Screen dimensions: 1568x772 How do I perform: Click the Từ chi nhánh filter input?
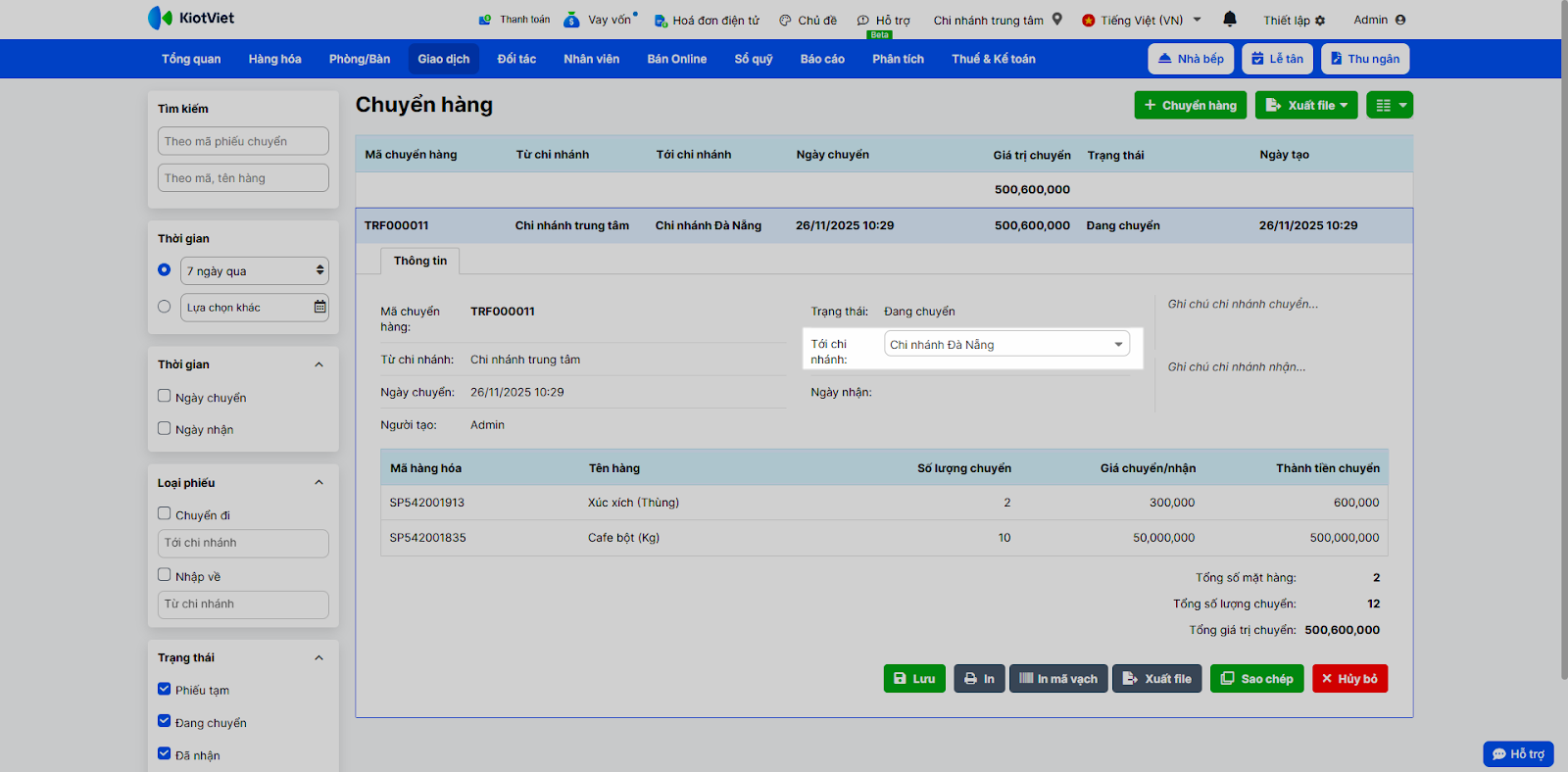(x=243, y=604)
